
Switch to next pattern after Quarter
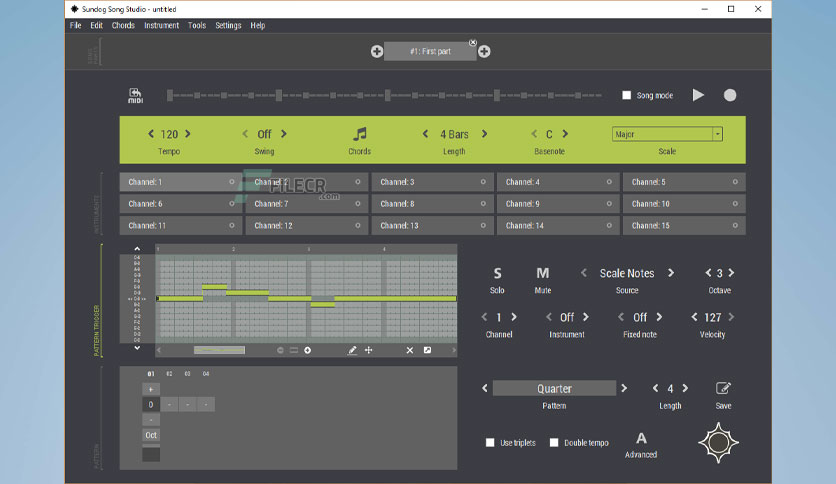point(624,389)
